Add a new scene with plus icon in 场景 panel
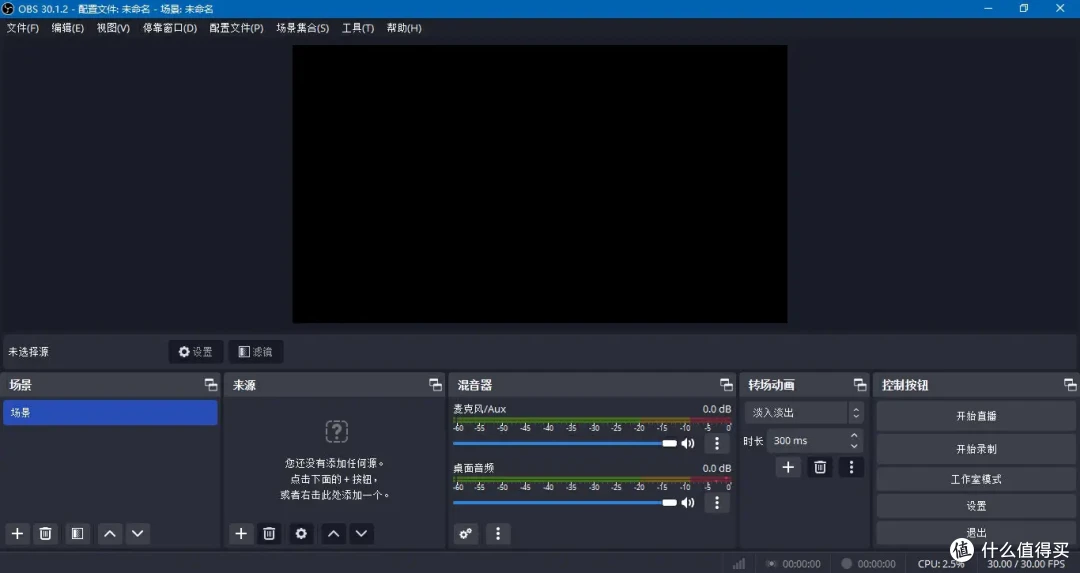Image resolution: width=1080 pixels, height=573 pixels. click(17, 534)
